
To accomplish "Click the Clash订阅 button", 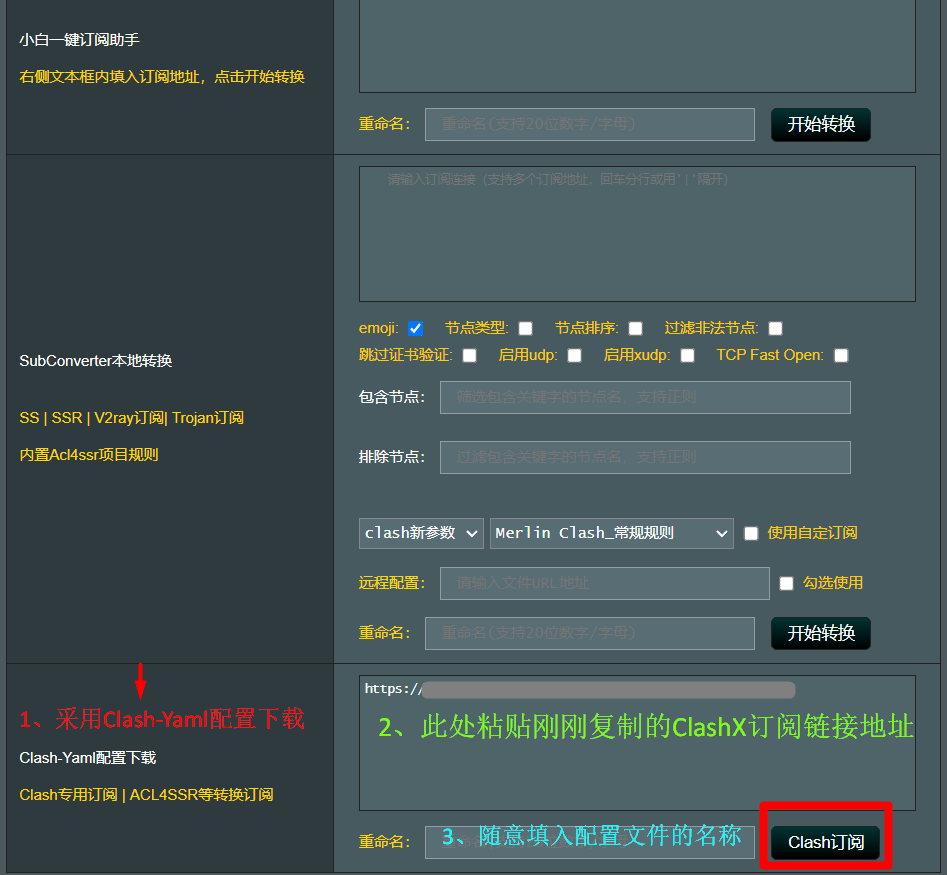I will [x=826, y=842].
